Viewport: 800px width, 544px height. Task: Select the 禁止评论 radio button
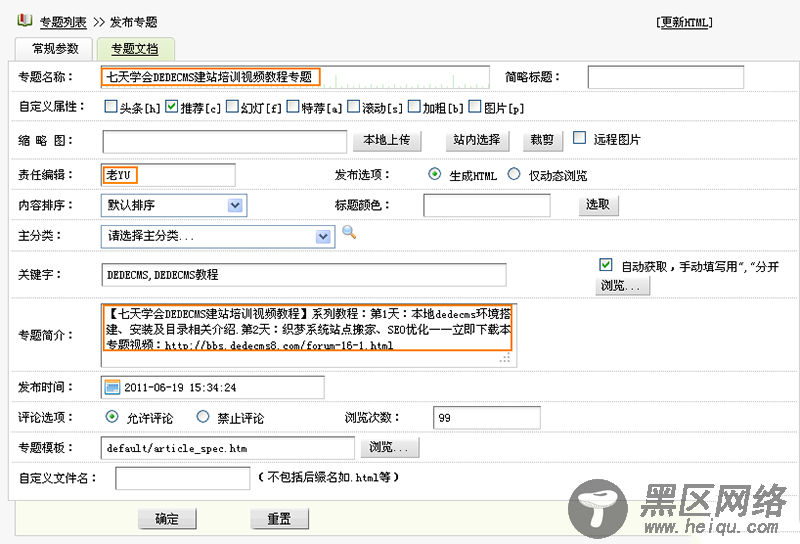click(203, 416)
